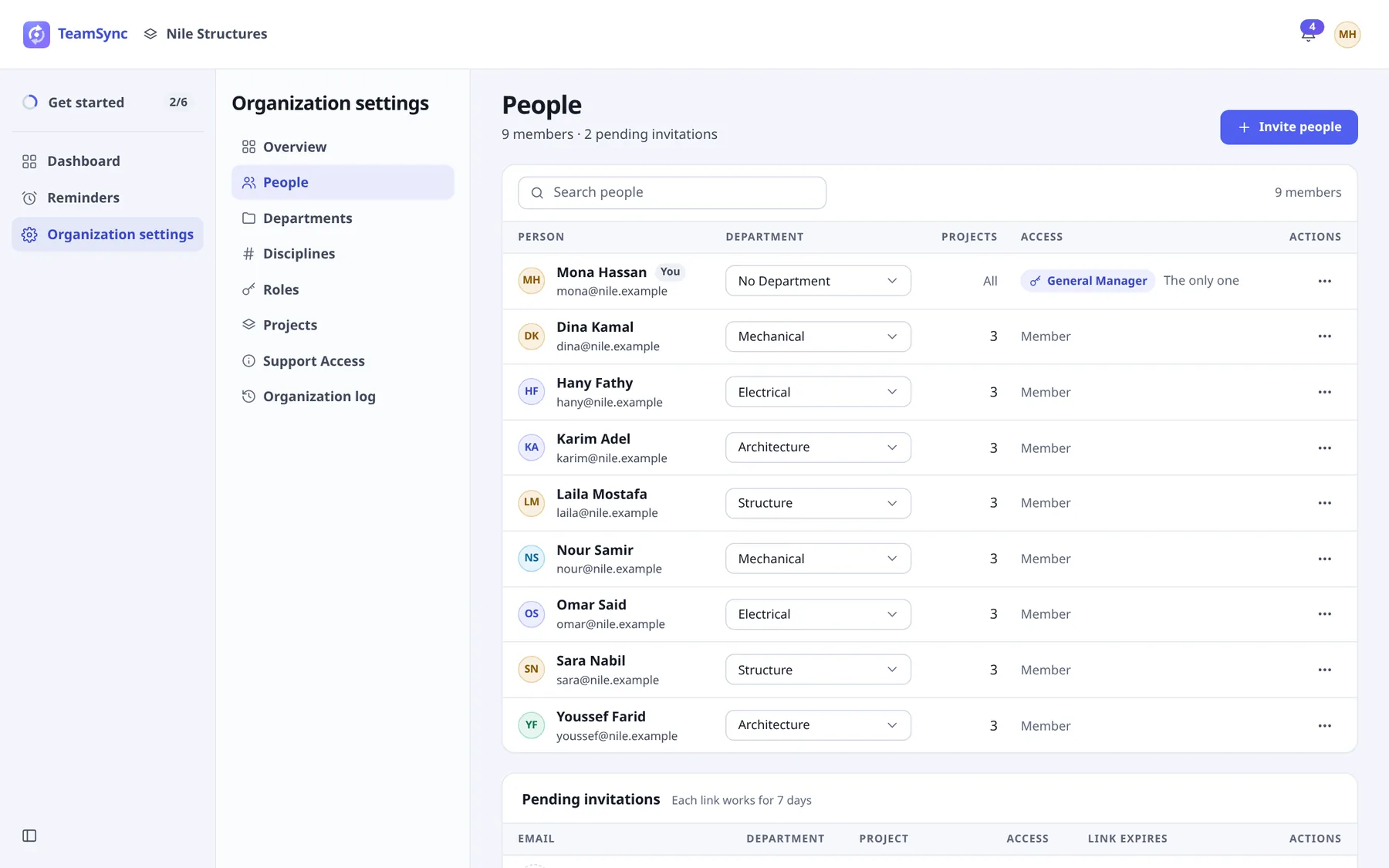Click the email nour@nile.example
Viewport: 1389px width, 868px height.
(x=609, y=569)
